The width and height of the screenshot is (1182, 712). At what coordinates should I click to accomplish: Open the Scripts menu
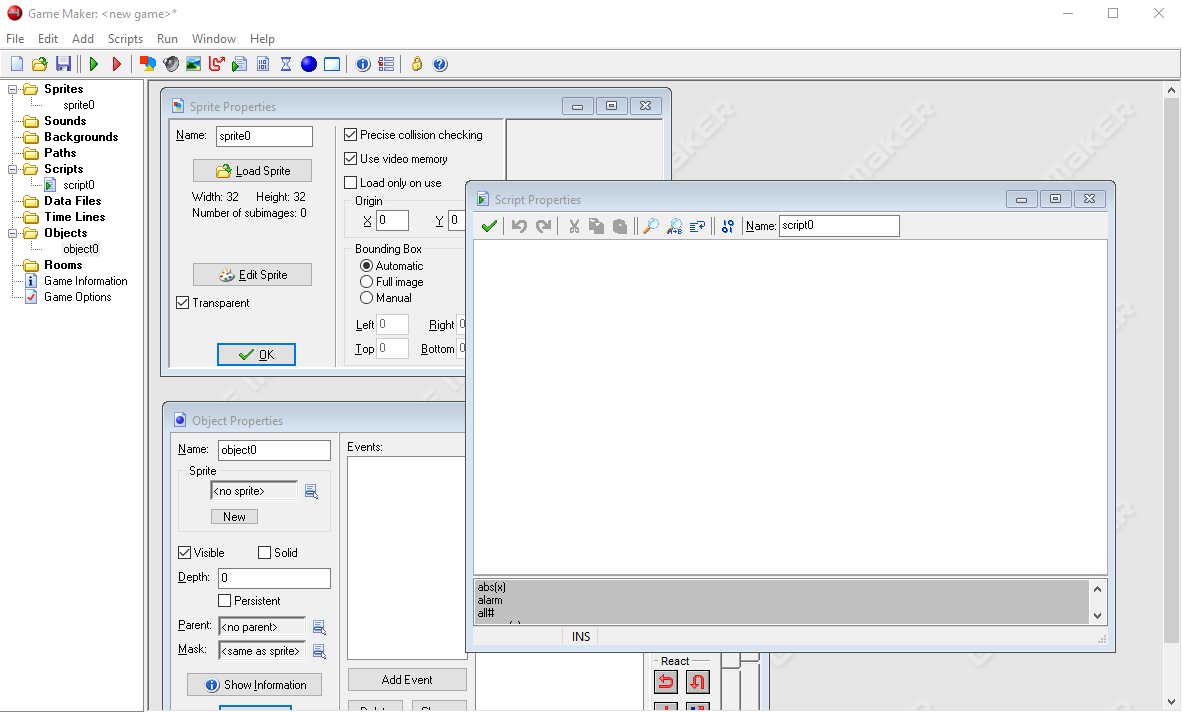(125, 38)
